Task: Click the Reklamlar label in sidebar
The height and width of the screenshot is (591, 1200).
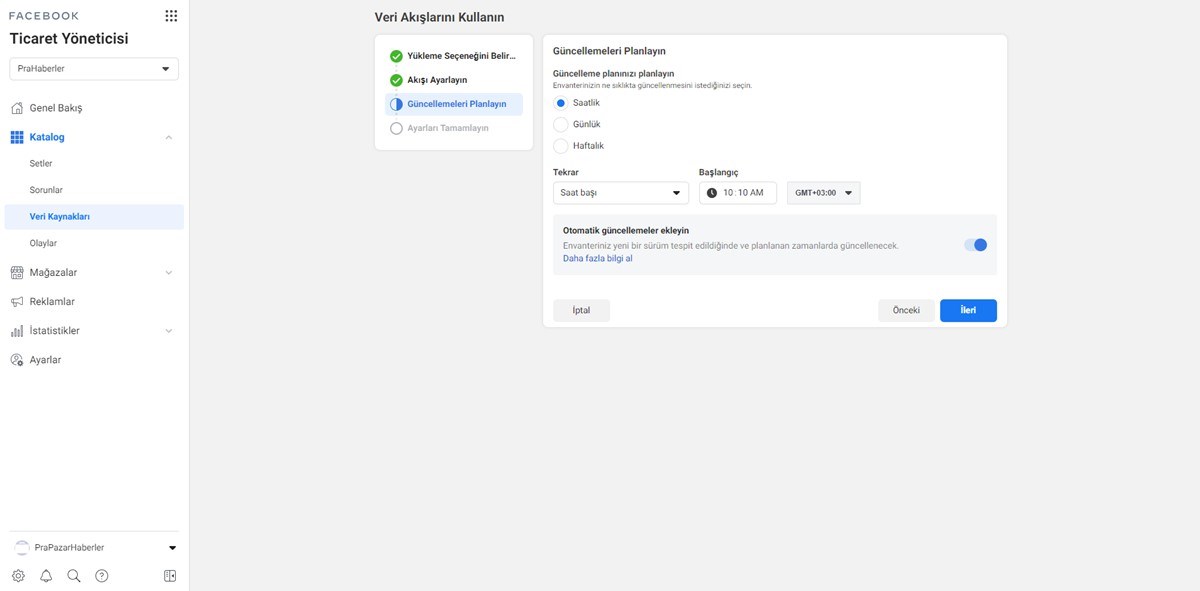Action: (x=52, y=301)
